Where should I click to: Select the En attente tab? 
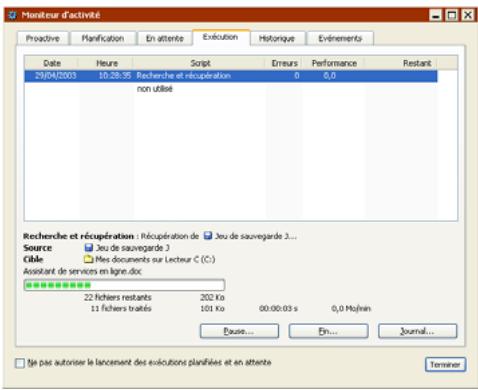pos(165,38)
